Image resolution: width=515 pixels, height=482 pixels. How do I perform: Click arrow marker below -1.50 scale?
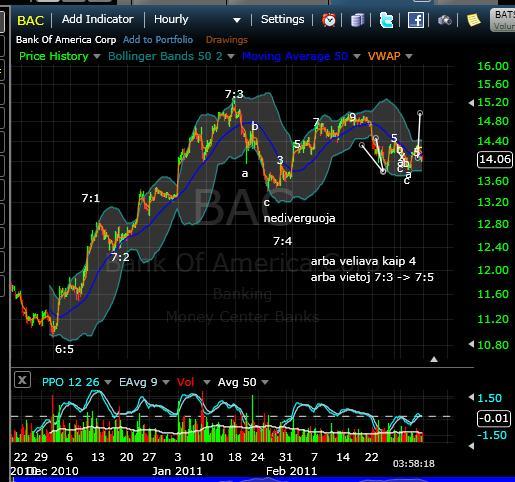point(471,446)
